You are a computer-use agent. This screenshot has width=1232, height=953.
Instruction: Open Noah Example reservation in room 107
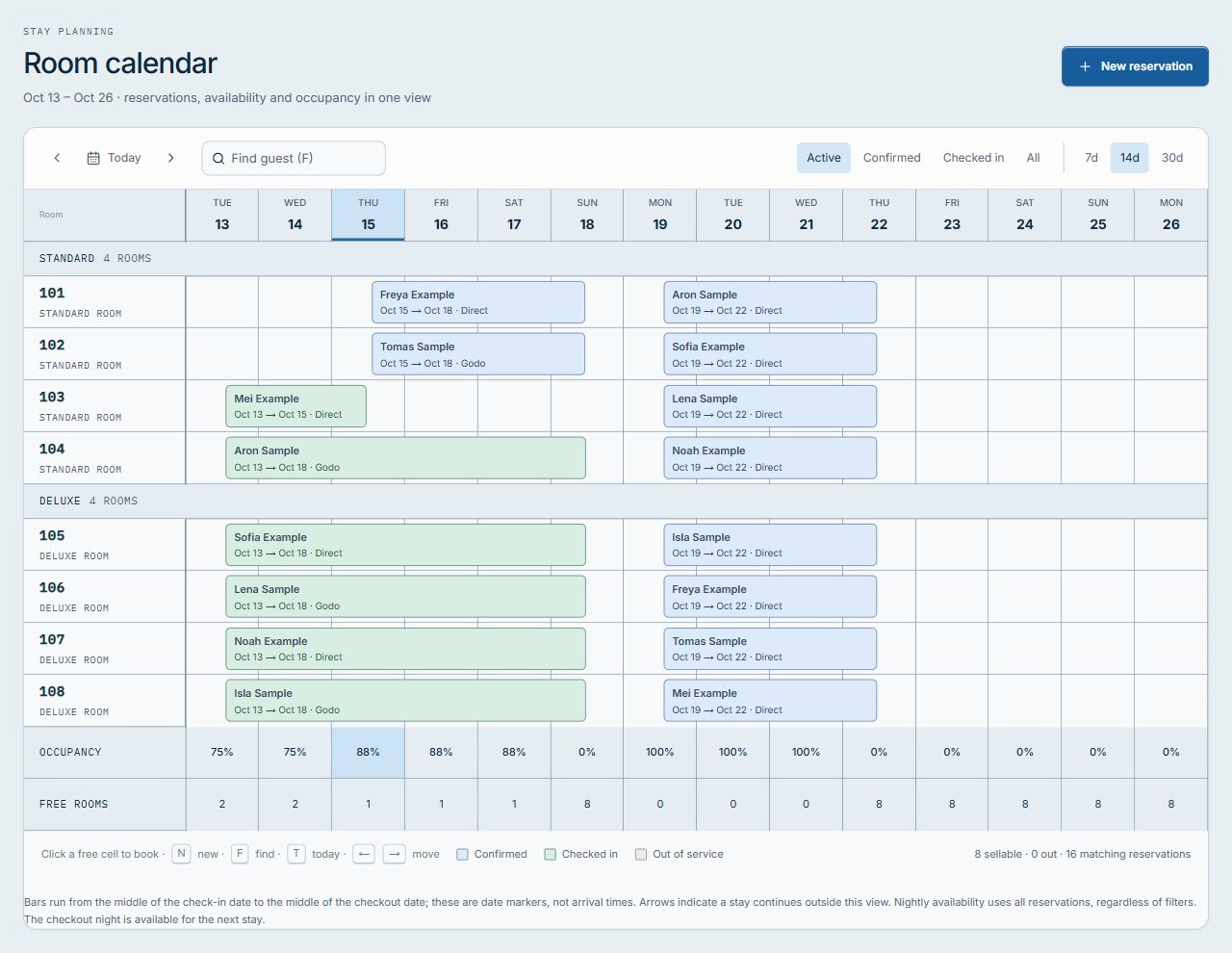pyautogui.click(x=405, y=649)
